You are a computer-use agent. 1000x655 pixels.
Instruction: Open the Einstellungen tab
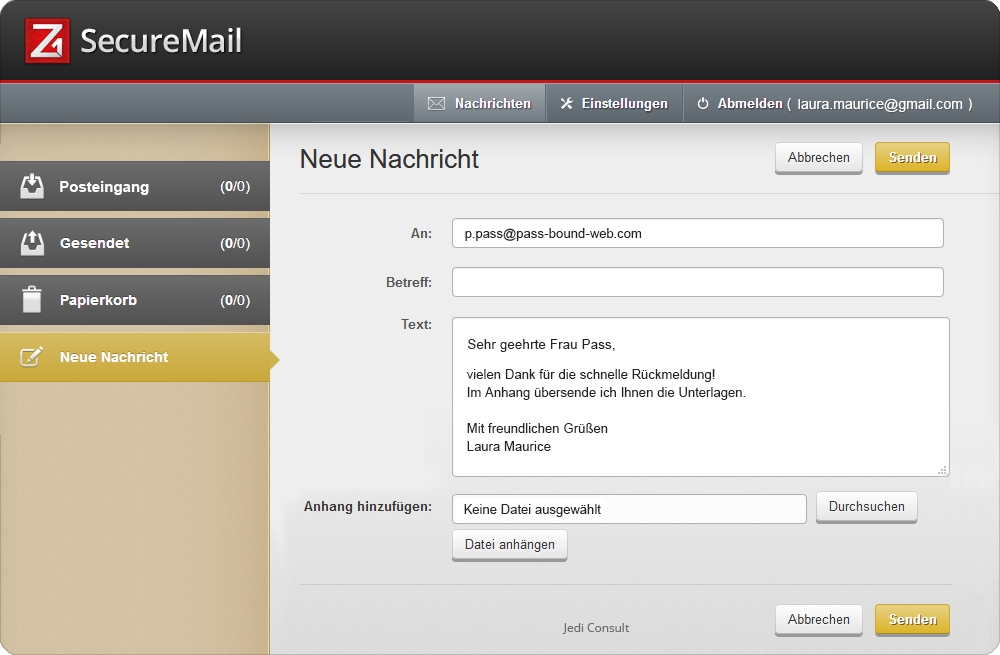tap(614, 103)
